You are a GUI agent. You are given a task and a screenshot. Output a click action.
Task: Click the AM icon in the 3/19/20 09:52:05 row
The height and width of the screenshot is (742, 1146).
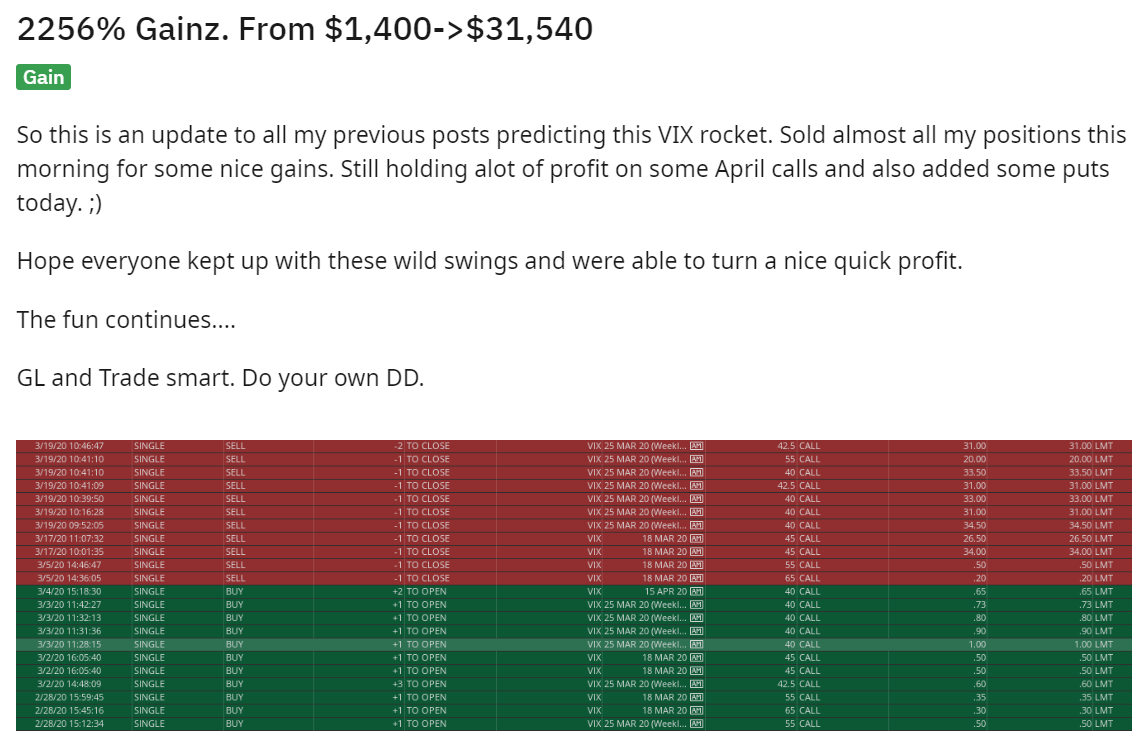(697, 525)
